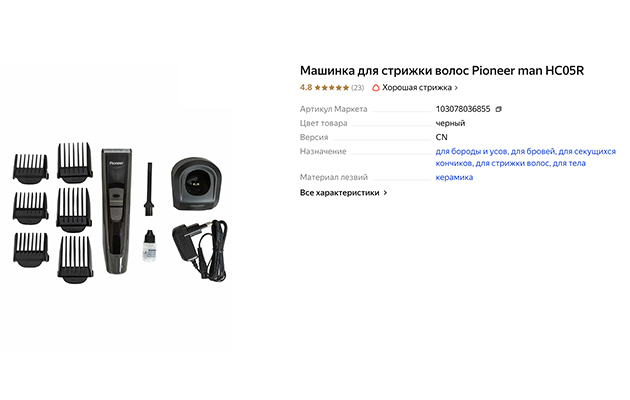Click the charging dock in product photo
Screen dimensions: 630x400
(196, 184)
